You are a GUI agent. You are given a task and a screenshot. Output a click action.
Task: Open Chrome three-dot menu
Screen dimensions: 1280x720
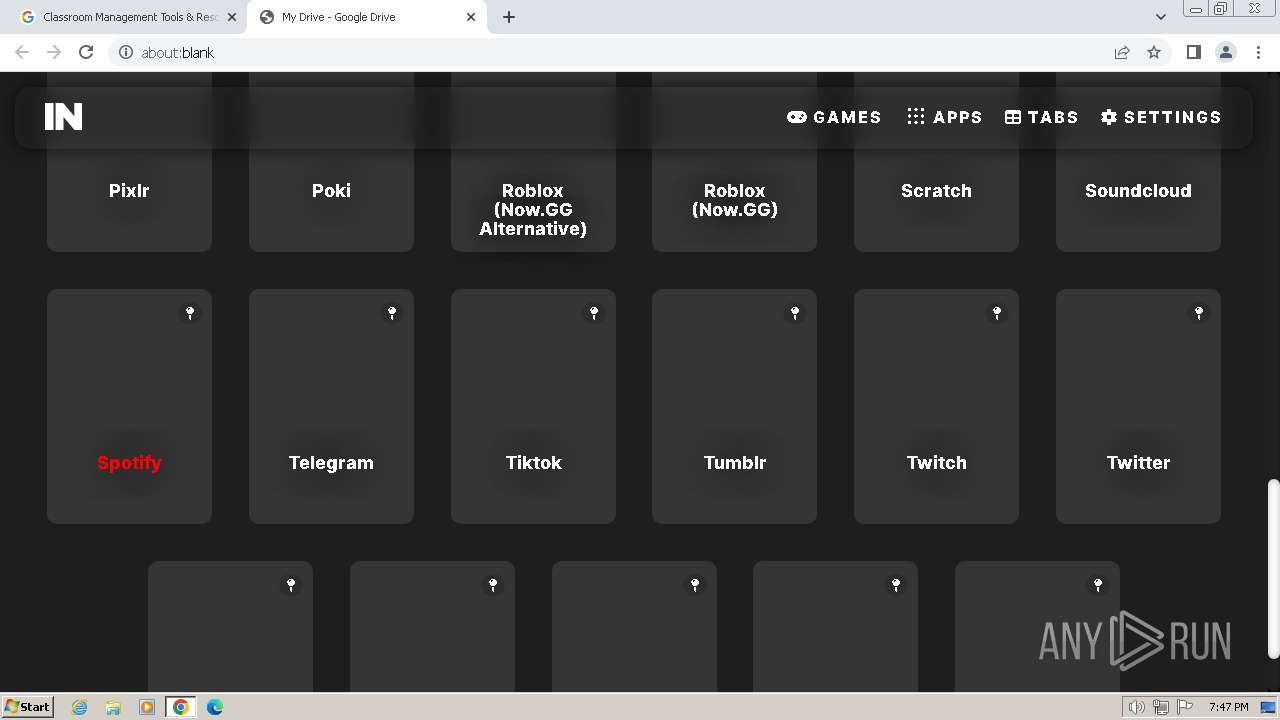tap(1259, 52)
